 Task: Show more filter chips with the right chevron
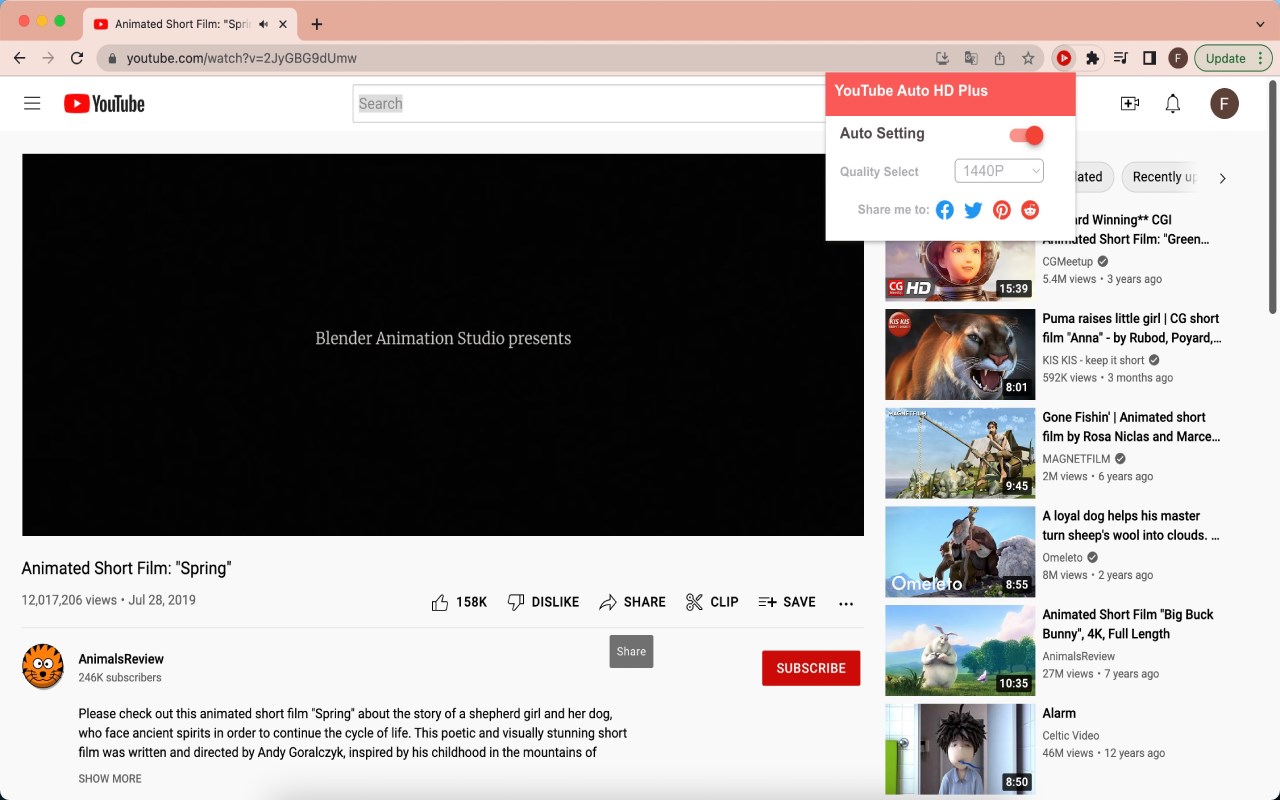[1222, 178]
